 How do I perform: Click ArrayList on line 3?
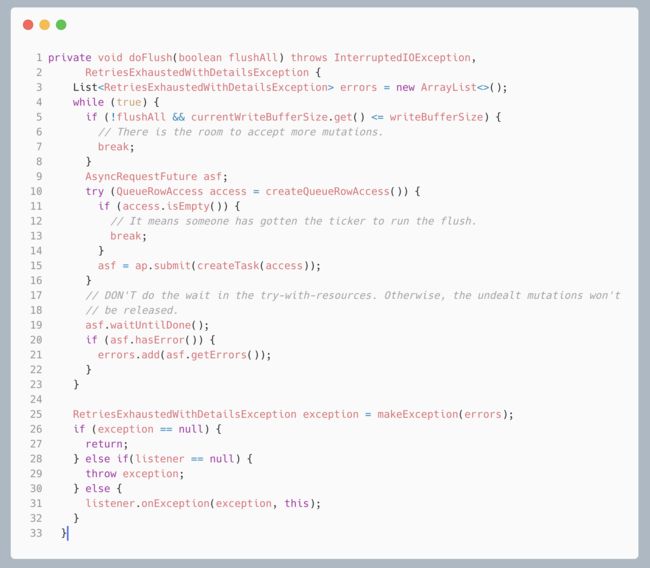[449, 87]
